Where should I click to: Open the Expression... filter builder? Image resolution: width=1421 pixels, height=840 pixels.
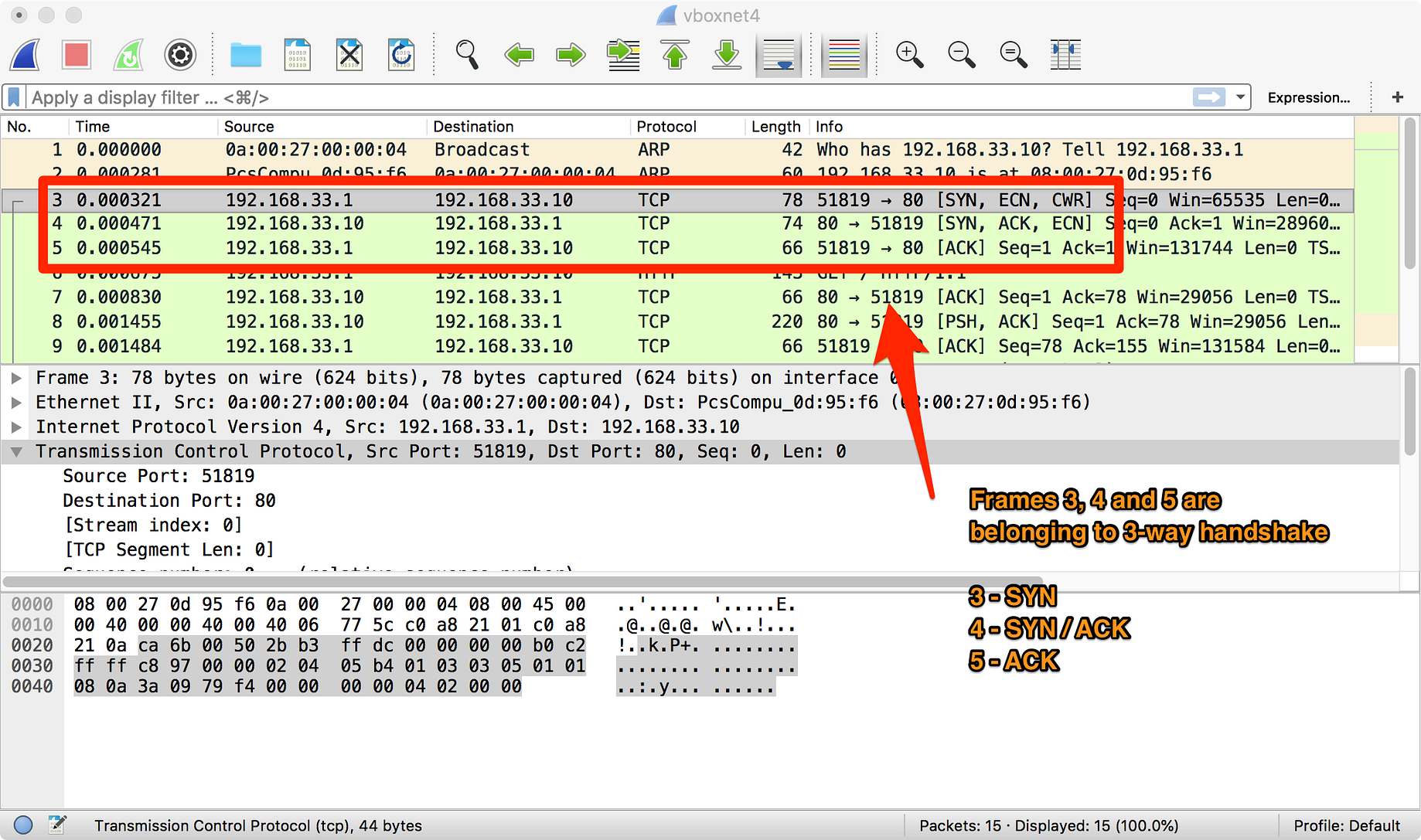tap(1308, 97)
